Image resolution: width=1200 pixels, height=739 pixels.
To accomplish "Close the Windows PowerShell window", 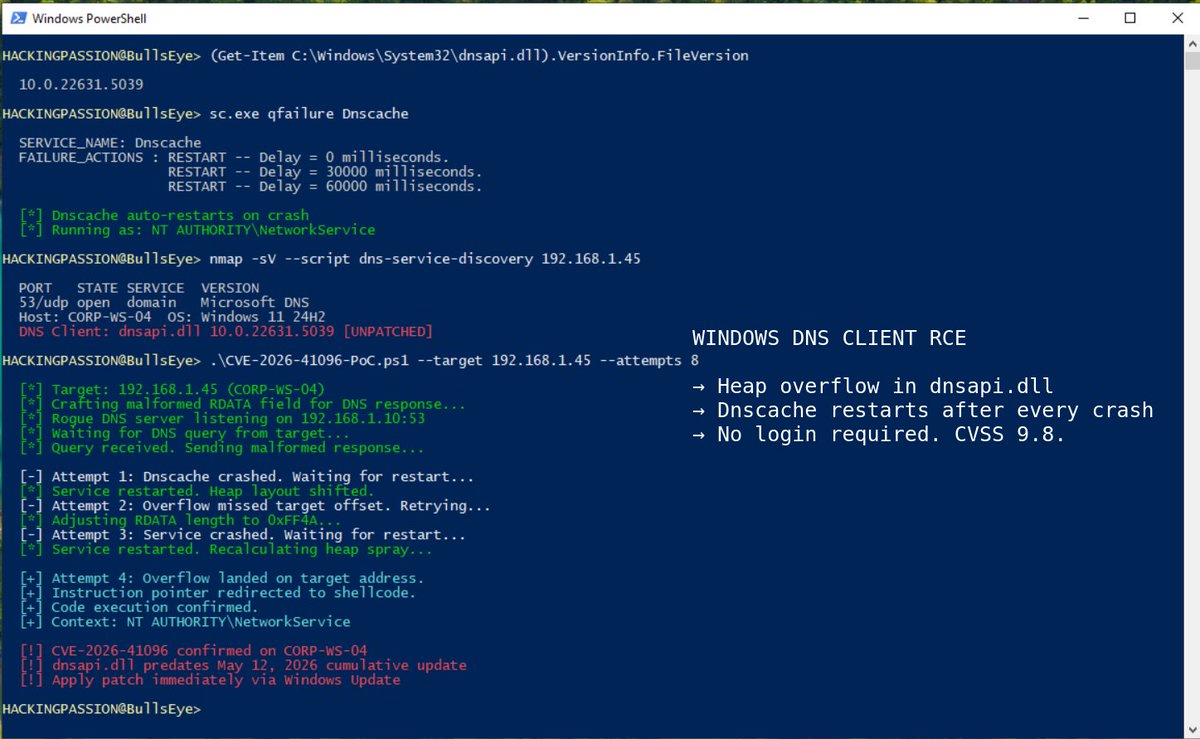I will coord(1176,18).
